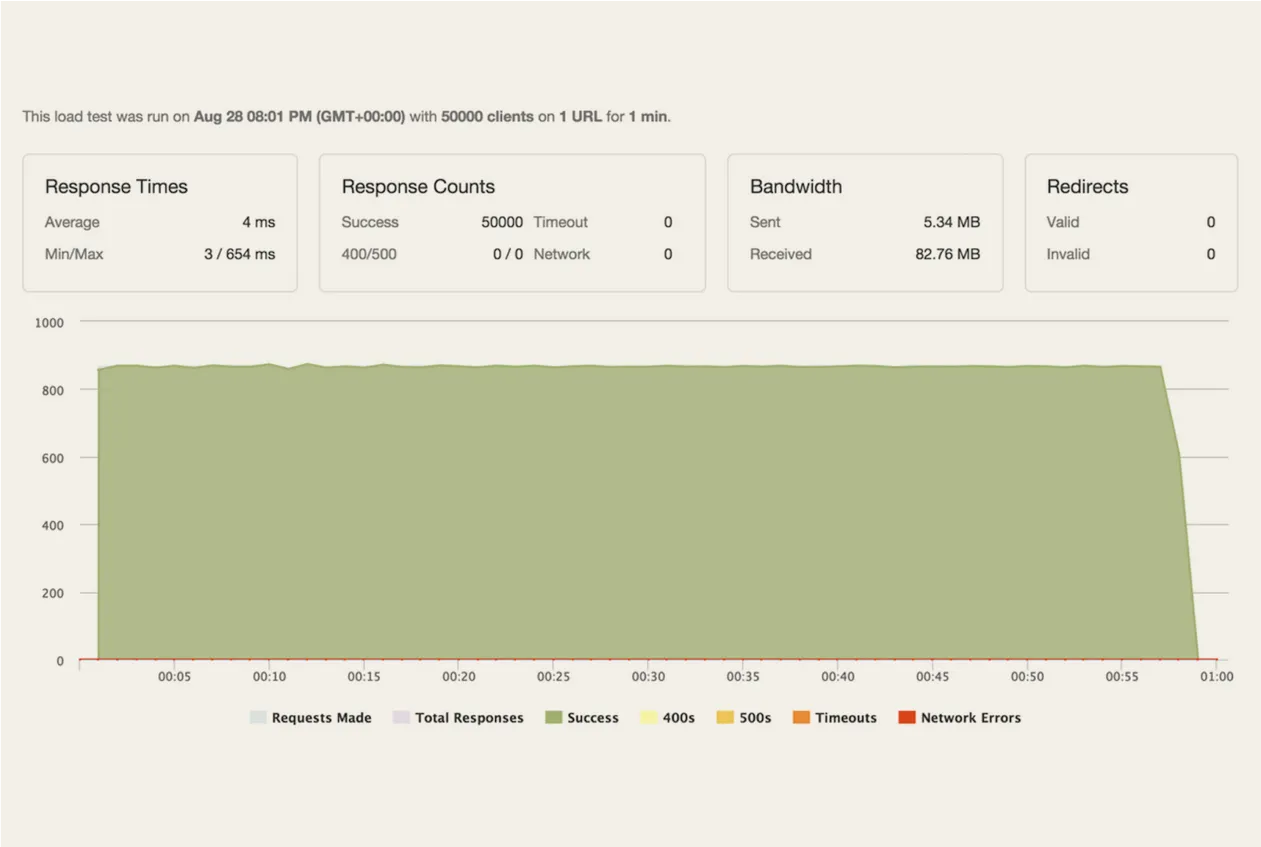This screenshot has height=847, width=1261.
Task: Select the Received value 82.76 MB
Action: (x=948, y=254)
